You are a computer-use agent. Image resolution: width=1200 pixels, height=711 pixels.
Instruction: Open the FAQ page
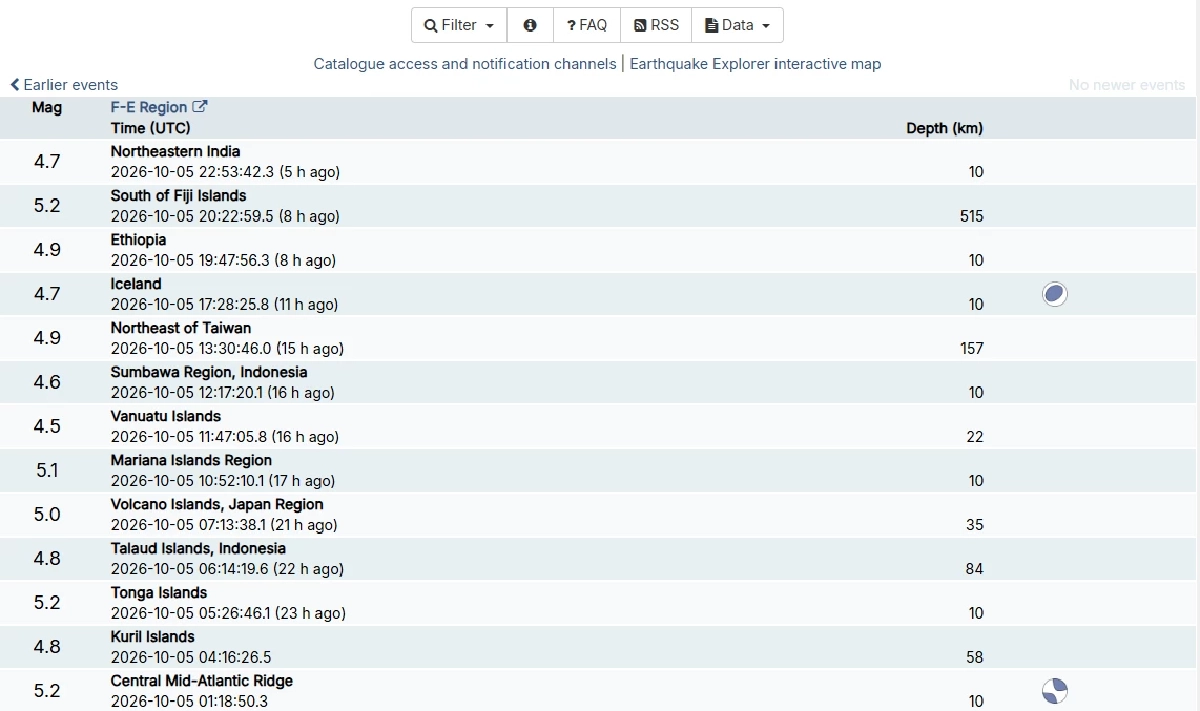tap(587, 25)
